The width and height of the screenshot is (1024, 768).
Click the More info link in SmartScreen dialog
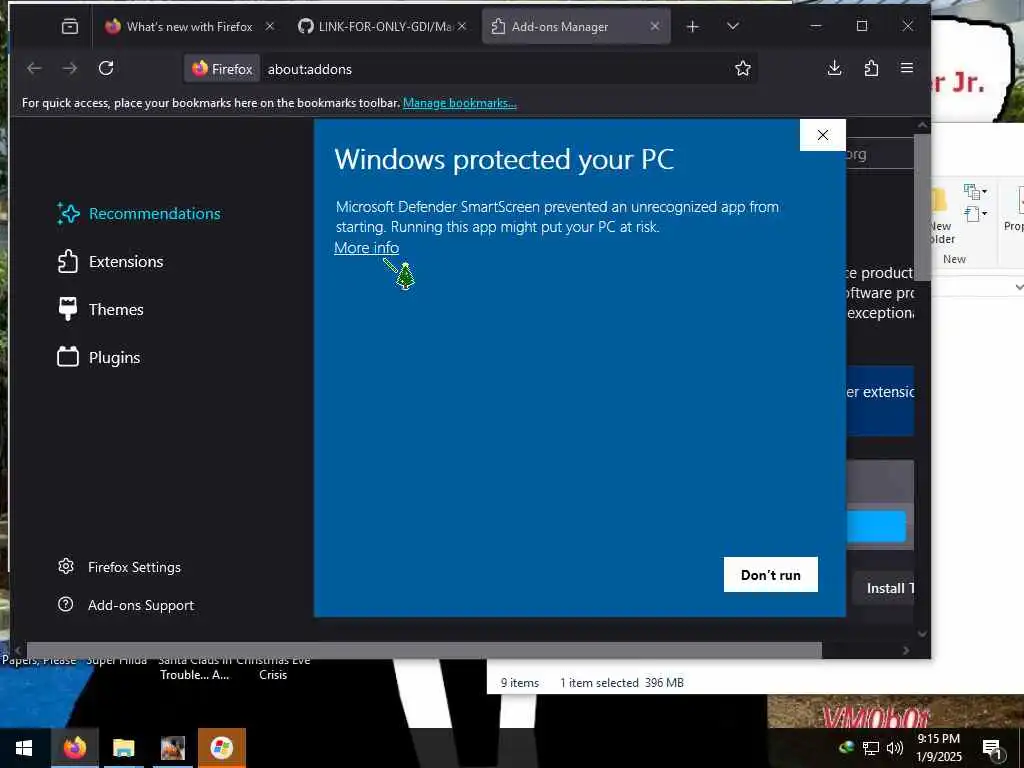tap(366, 248)
